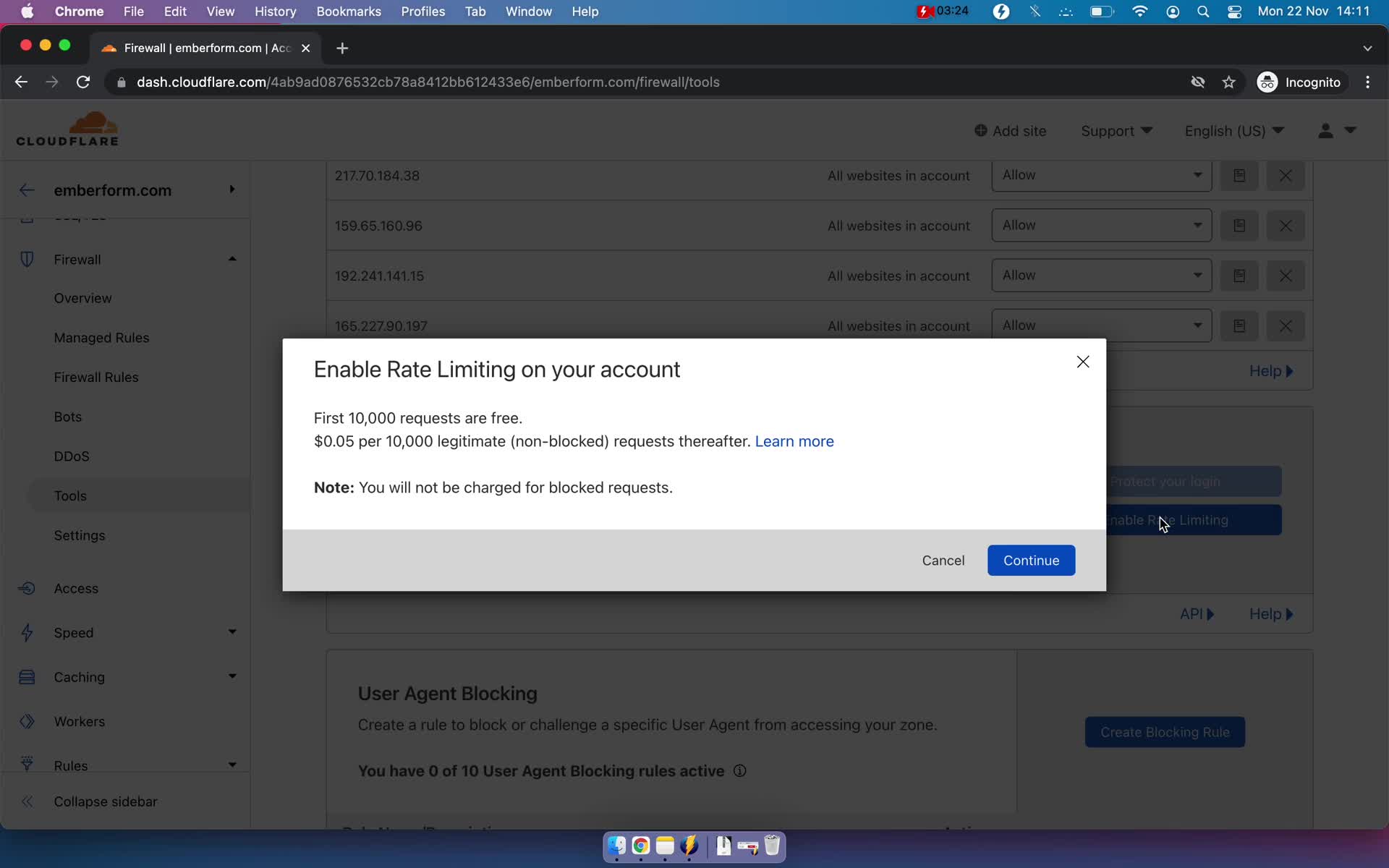
Task: Click Continue to enable Rate Limiting
Action: coord(1031,560)
